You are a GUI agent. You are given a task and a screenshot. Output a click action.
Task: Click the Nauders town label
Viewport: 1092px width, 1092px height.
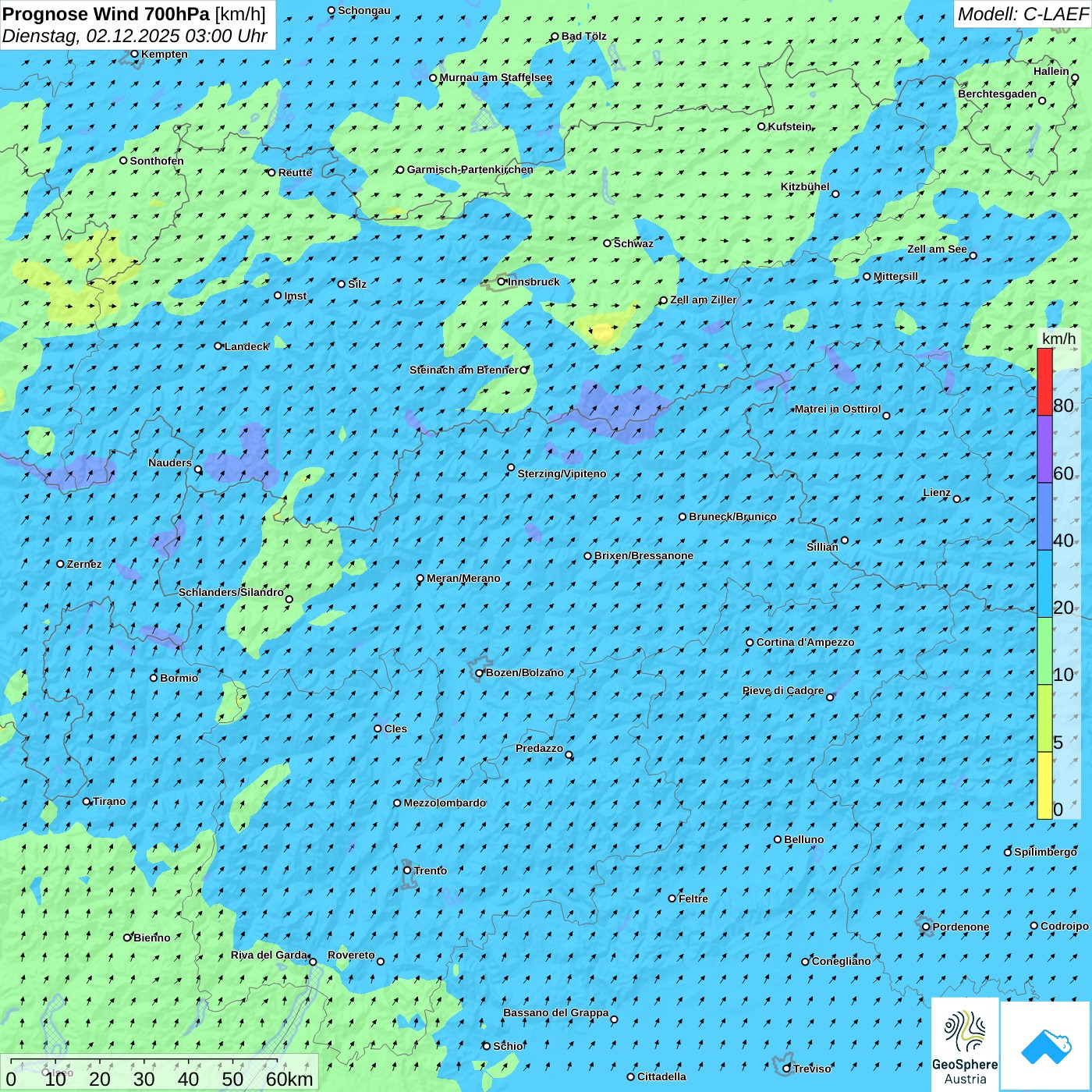coord(170,463)
